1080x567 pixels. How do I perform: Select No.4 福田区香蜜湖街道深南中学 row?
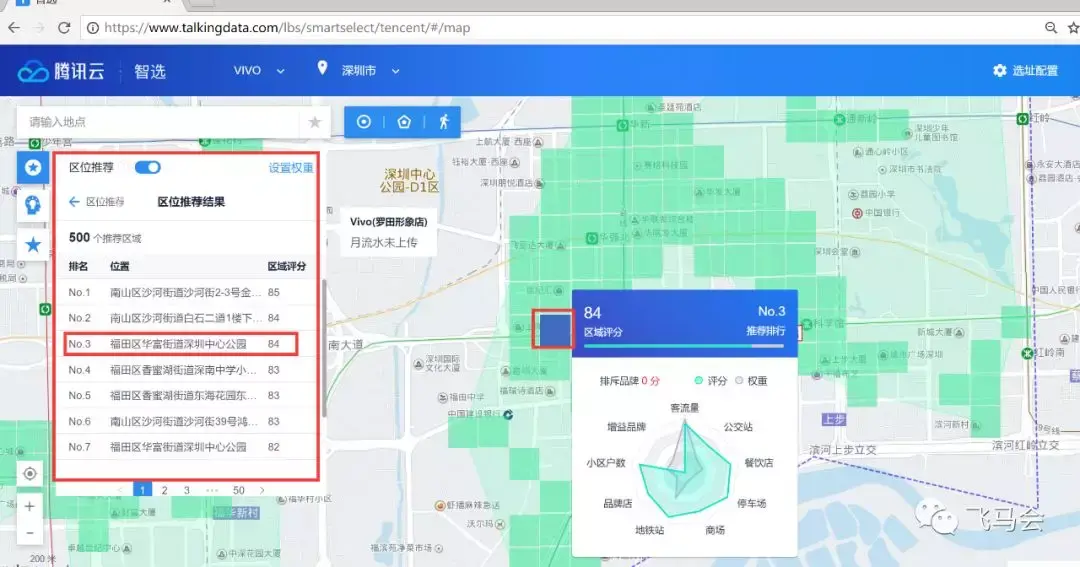coord(185,370)
